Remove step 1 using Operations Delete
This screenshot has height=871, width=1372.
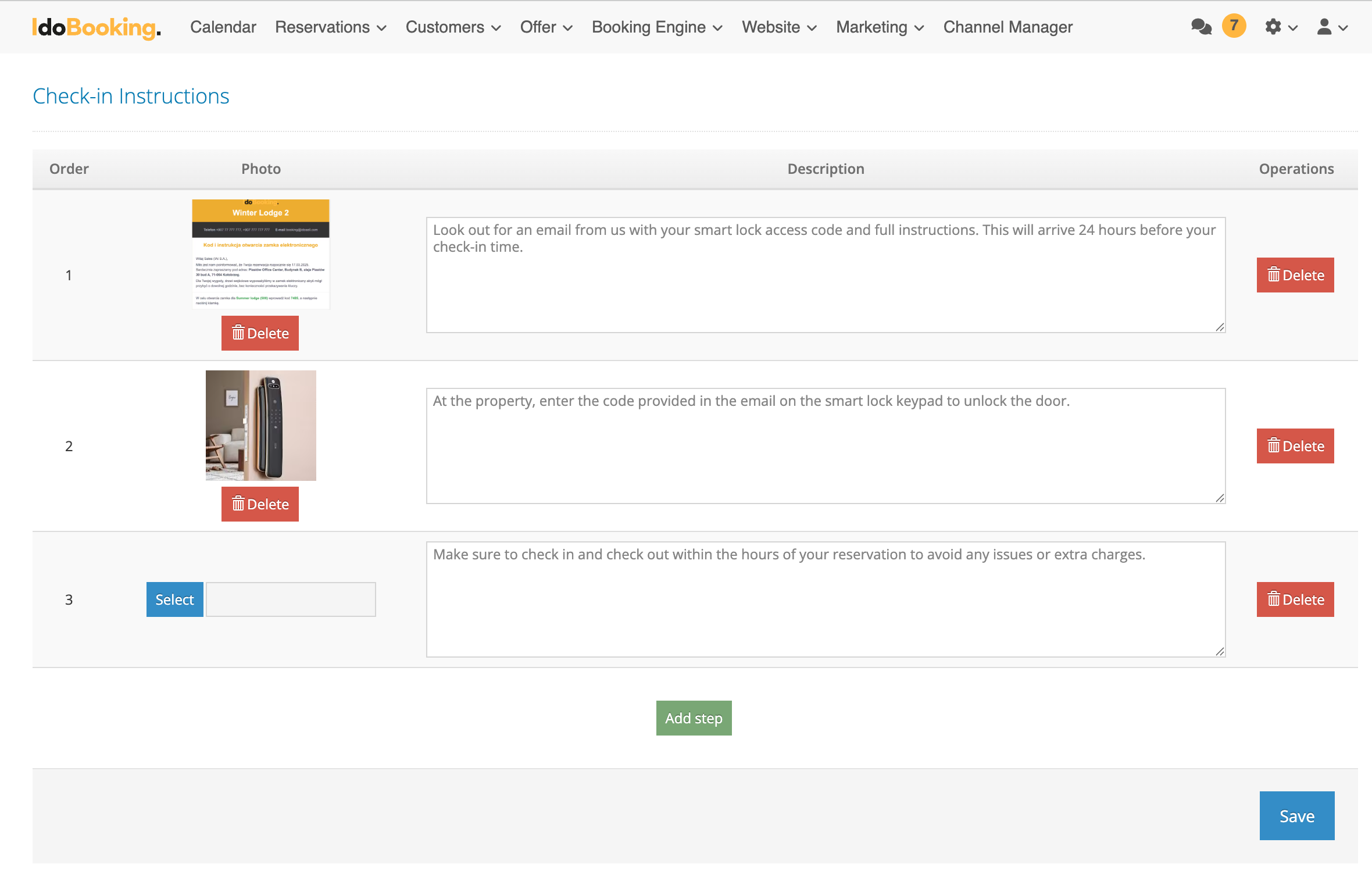(1295, 275)
